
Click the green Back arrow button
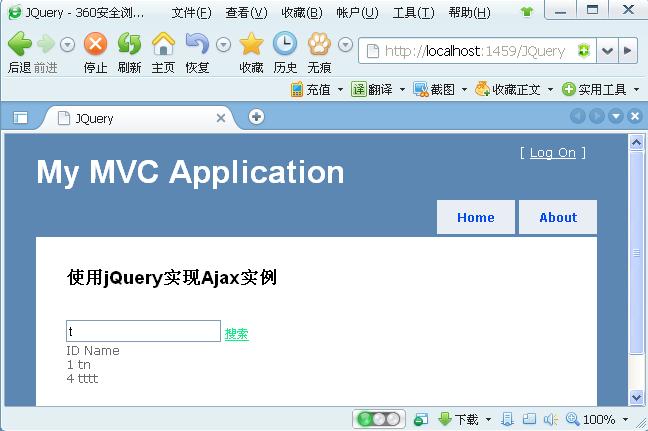pos(19,44)
